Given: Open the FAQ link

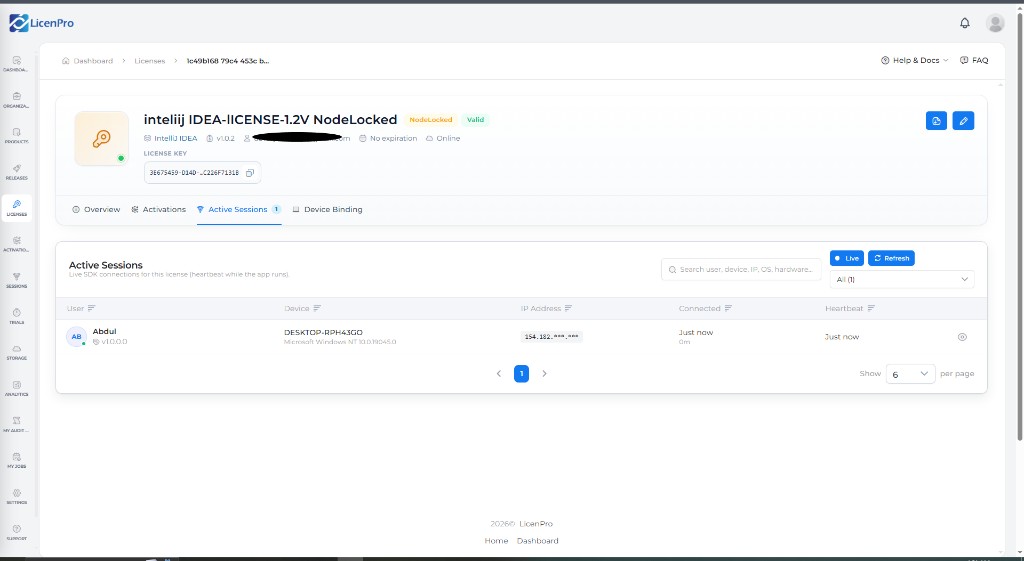Looking at the screenshot, I should pyautogui.click(x=974, y=60).
